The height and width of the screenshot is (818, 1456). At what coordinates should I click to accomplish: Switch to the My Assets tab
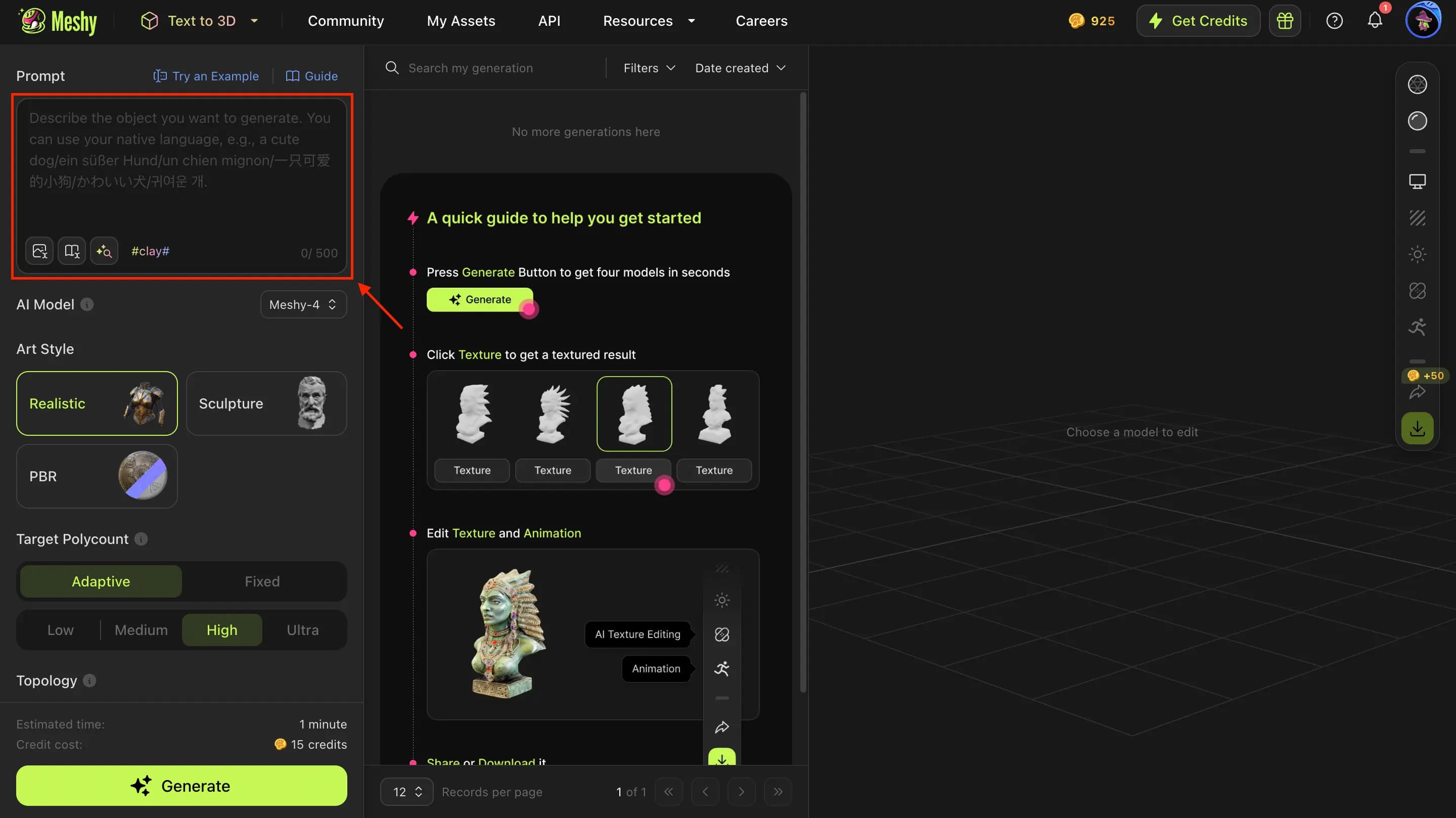point(461,20)
